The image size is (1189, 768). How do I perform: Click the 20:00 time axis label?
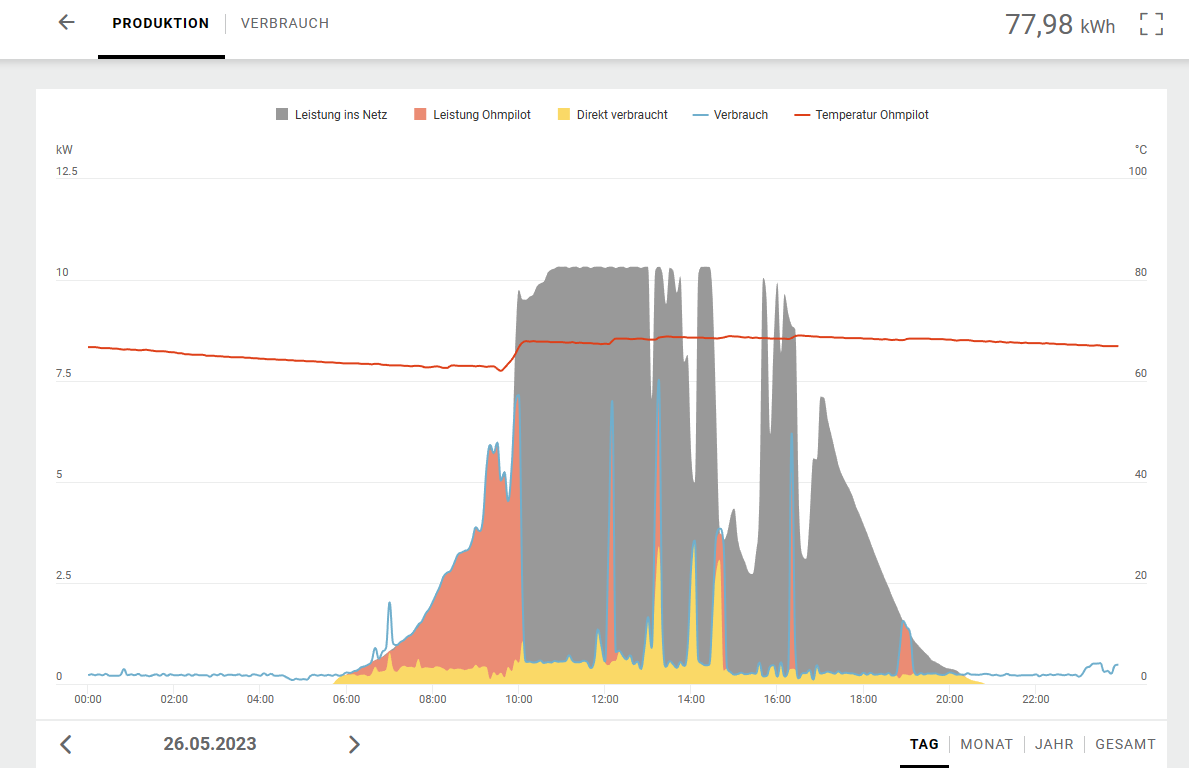pyautogui.click(x=949, y=699)
